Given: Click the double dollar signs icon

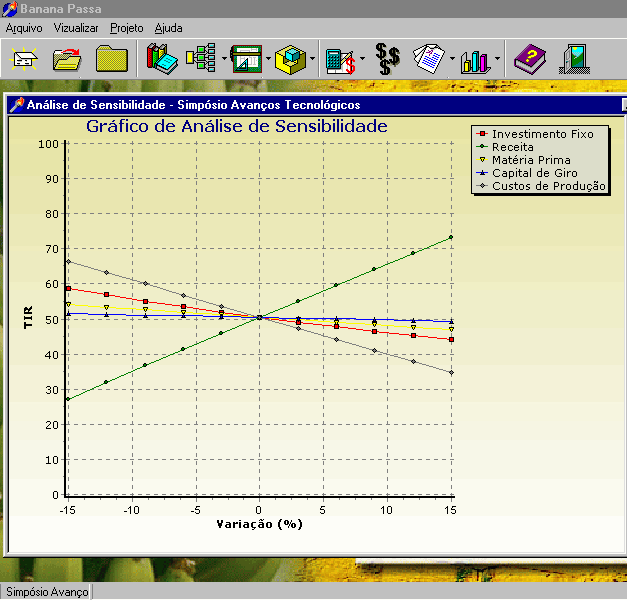Looking at the screenshot, I should (x=387, y=60).
